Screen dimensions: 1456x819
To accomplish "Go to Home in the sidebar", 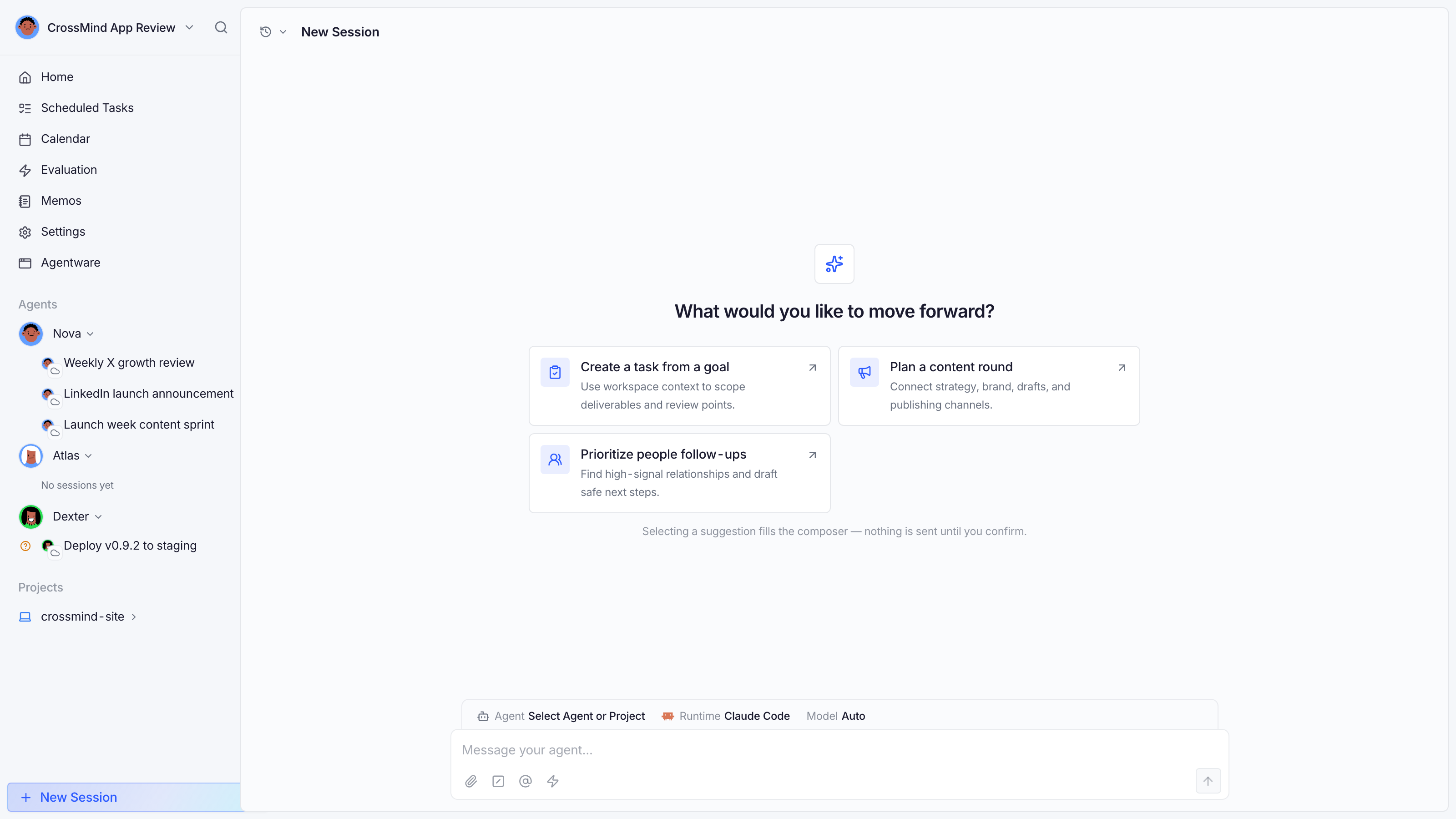I will point(121,77).
